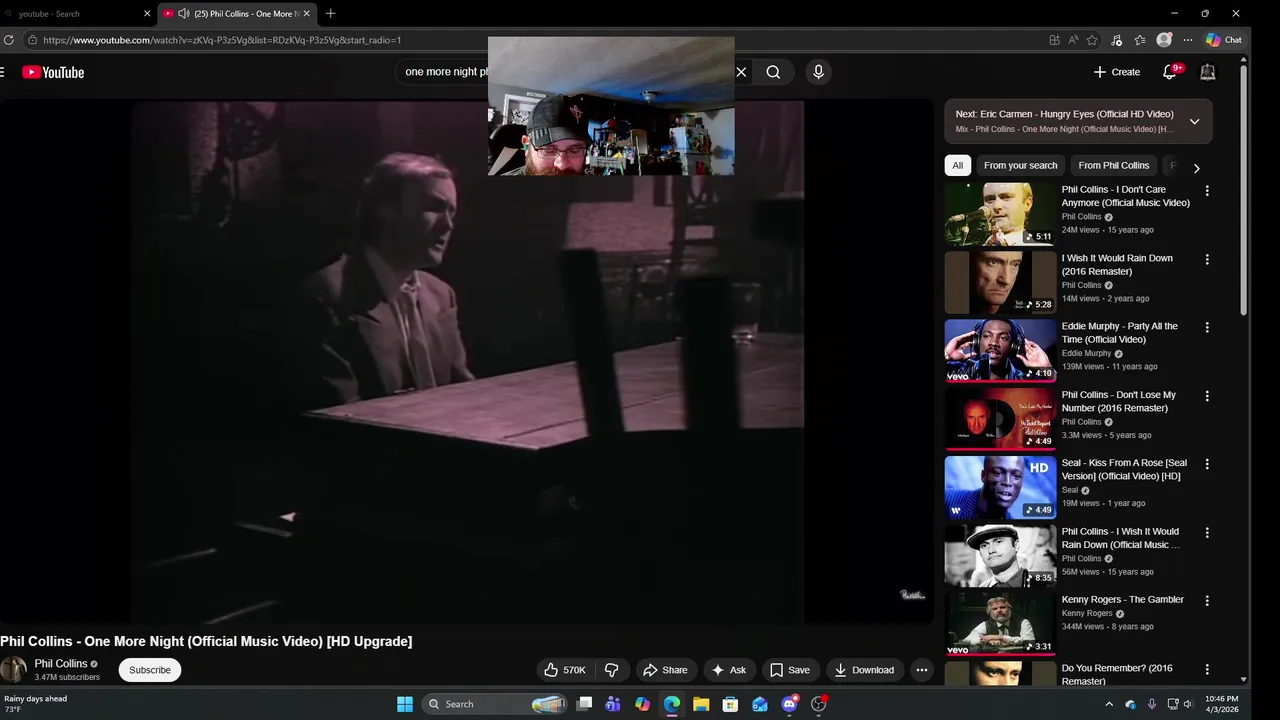Open Edge read aloud icon
This screenshot has height=720, width=1280.
(x=1073, y=40)
